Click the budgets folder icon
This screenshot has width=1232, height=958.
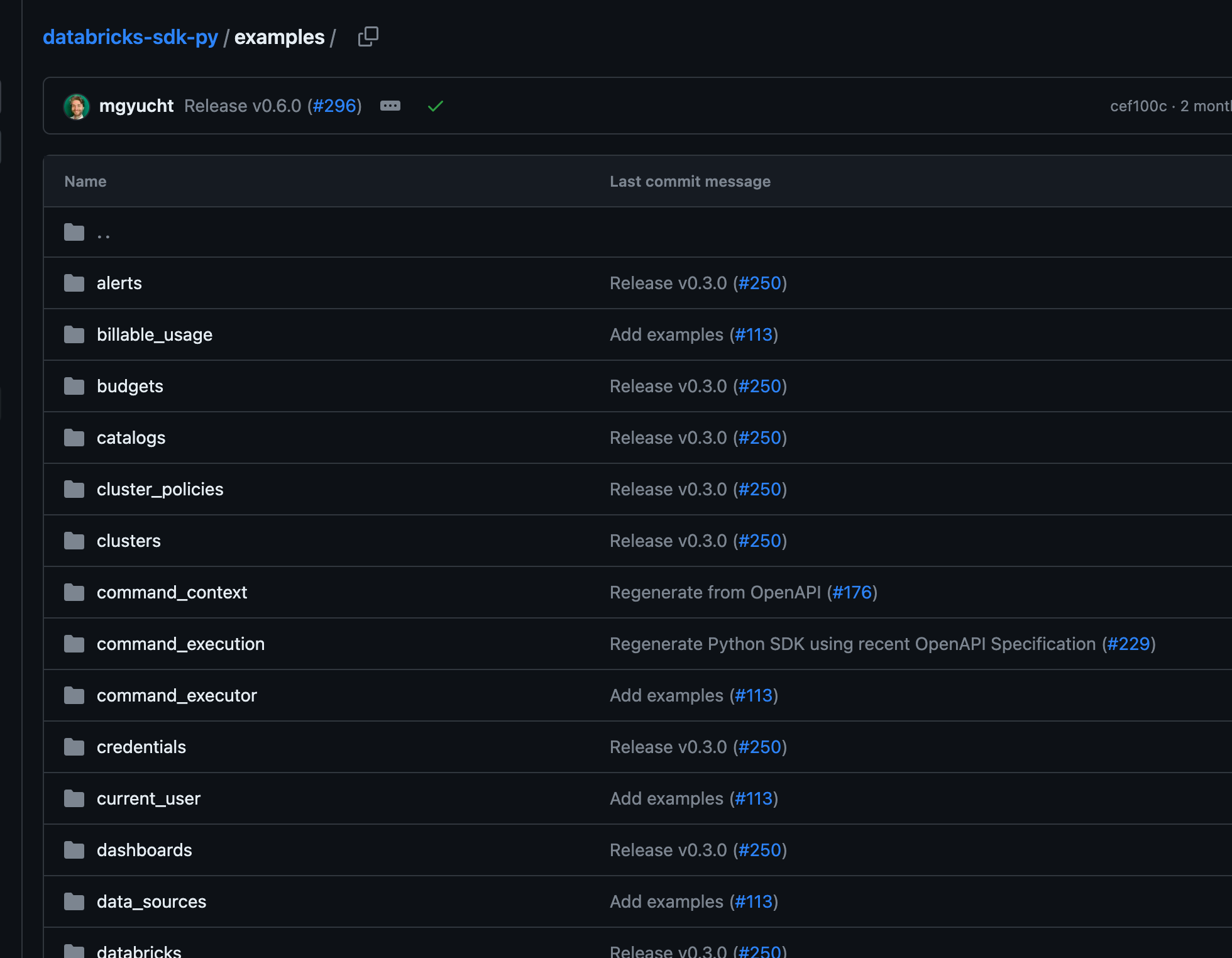click(x=74, y=386)
